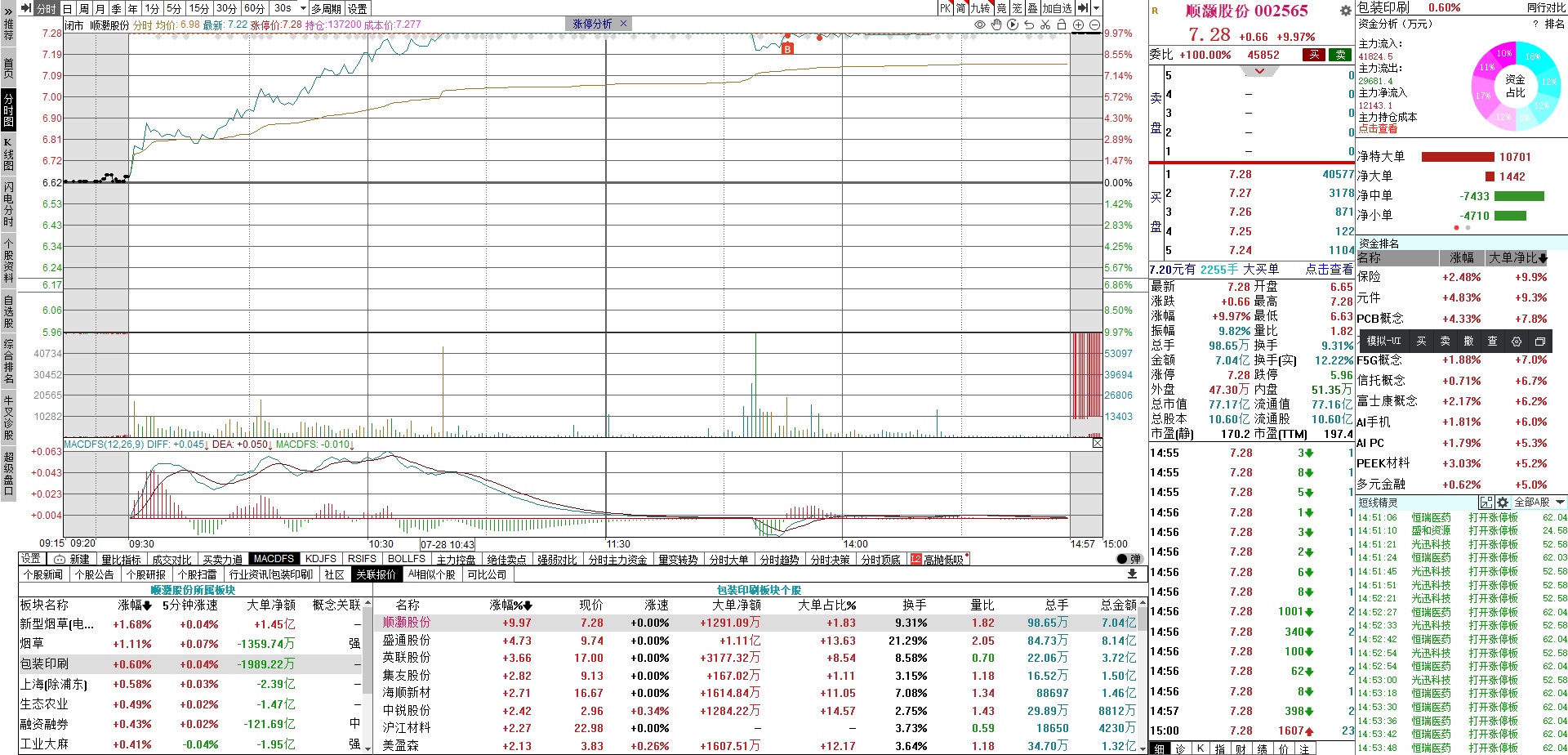This screenshot has height=755, width=1568.
Task: Open the 可比公司 tab
Action: 487,574
